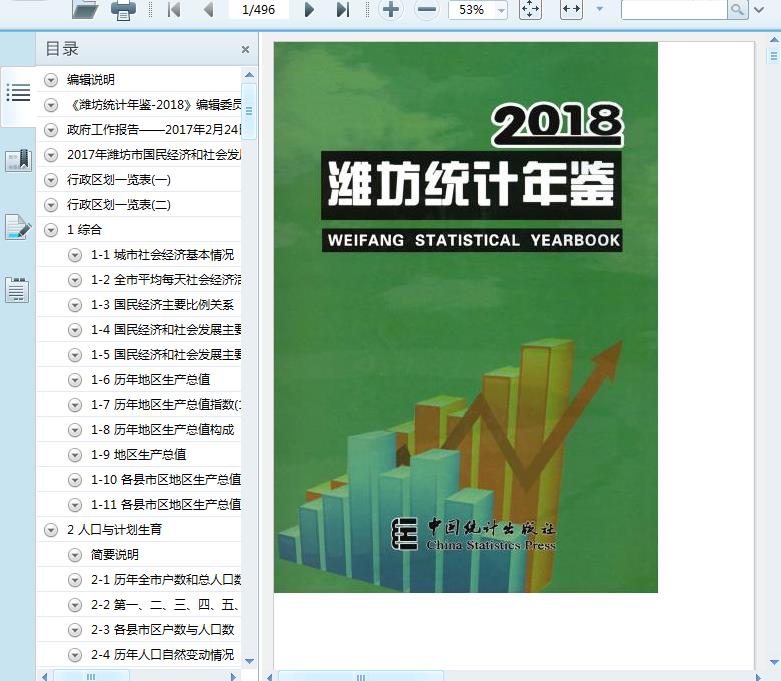Click the contents panel scroll-up arrow
781x681 pixels.
coord(249,75)
